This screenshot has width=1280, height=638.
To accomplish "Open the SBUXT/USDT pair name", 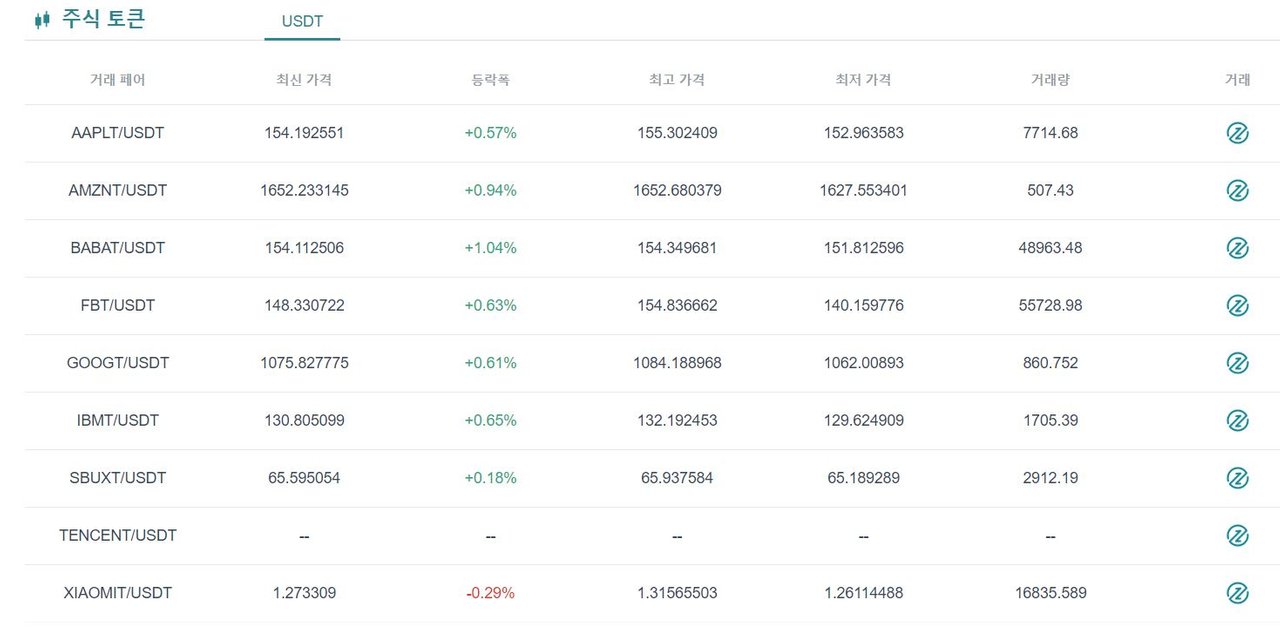I will point(118,478).
